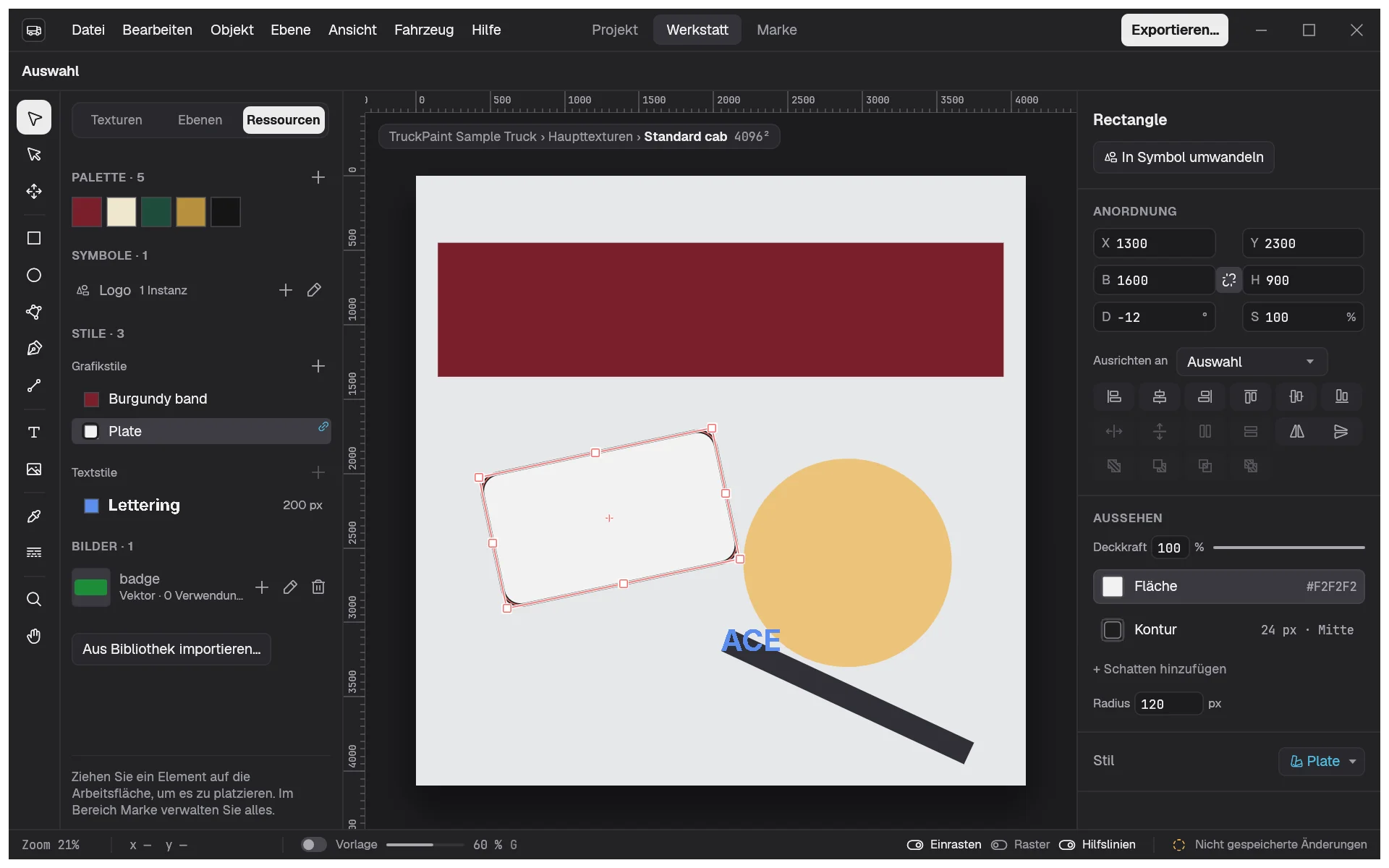The image size is (1389, 868).
Task: Select the Burgundy band style
Action: coord(201,399)
